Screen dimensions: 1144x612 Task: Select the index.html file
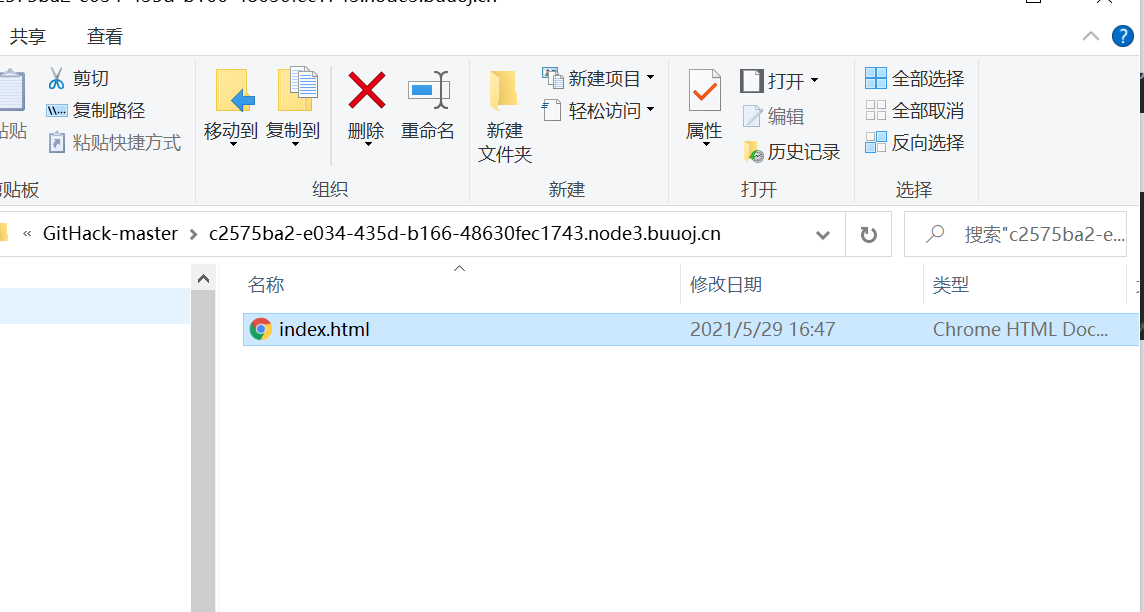coord(690,329)
